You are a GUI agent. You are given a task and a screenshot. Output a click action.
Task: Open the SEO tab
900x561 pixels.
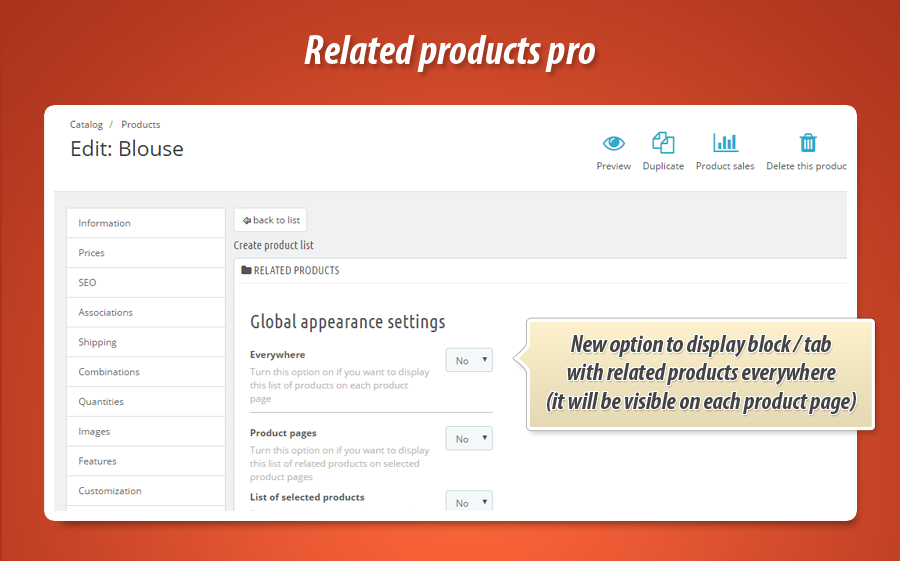[x=145, y=283]
